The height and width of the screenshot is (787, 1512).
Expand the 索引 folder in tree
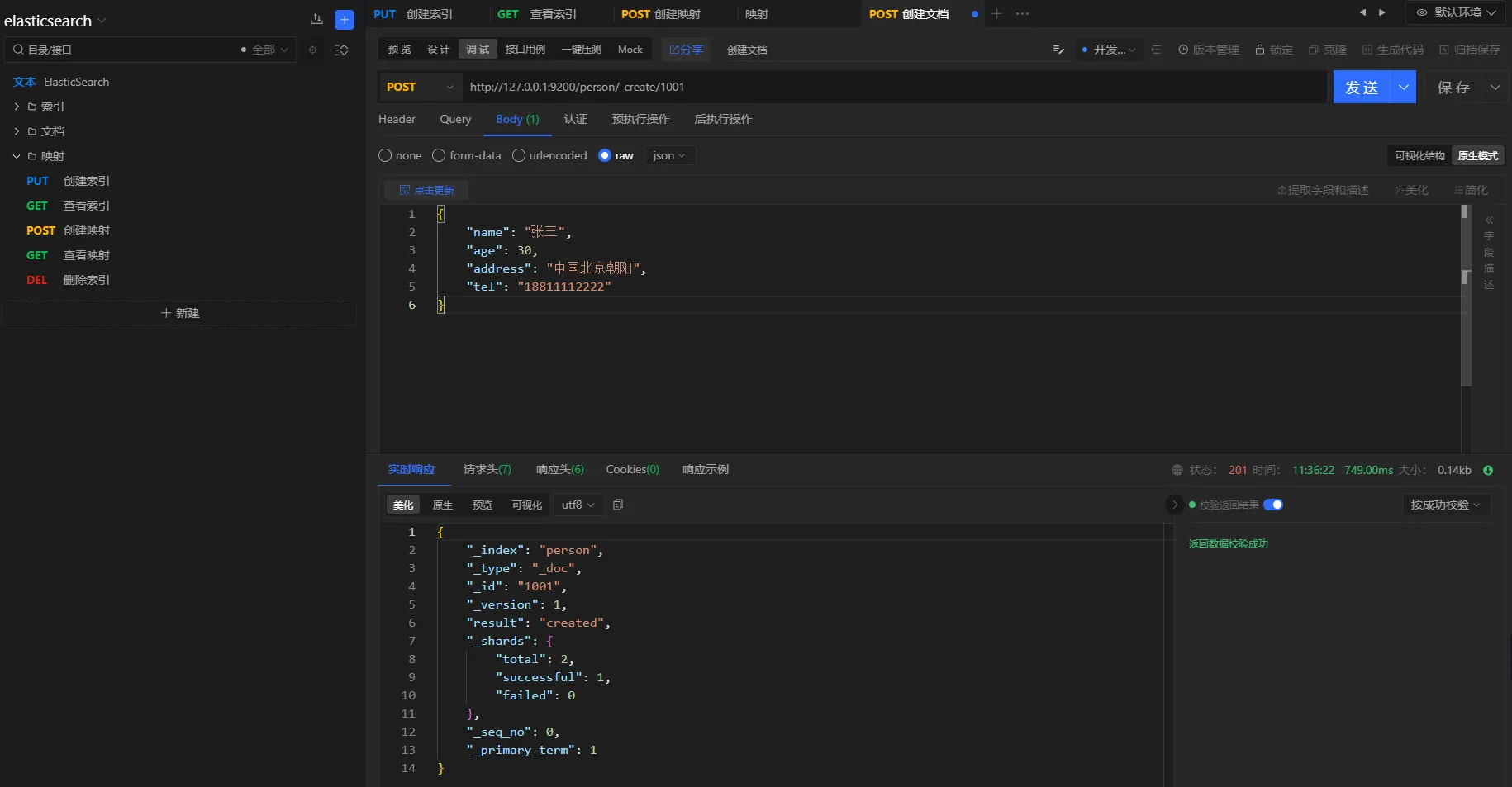click(17, 107)
